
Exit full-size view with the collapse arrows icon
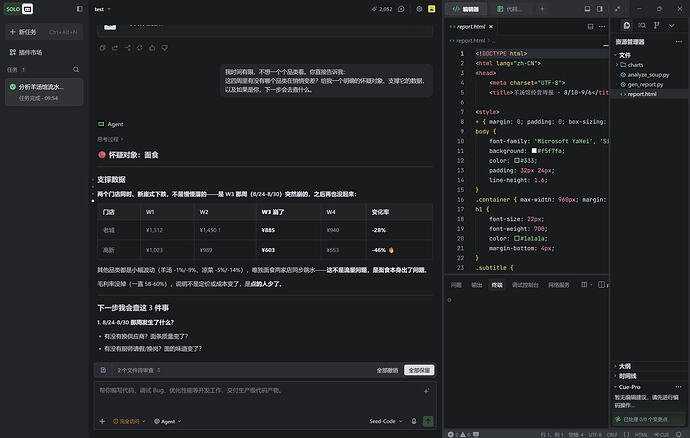click(x=618, y=9)
